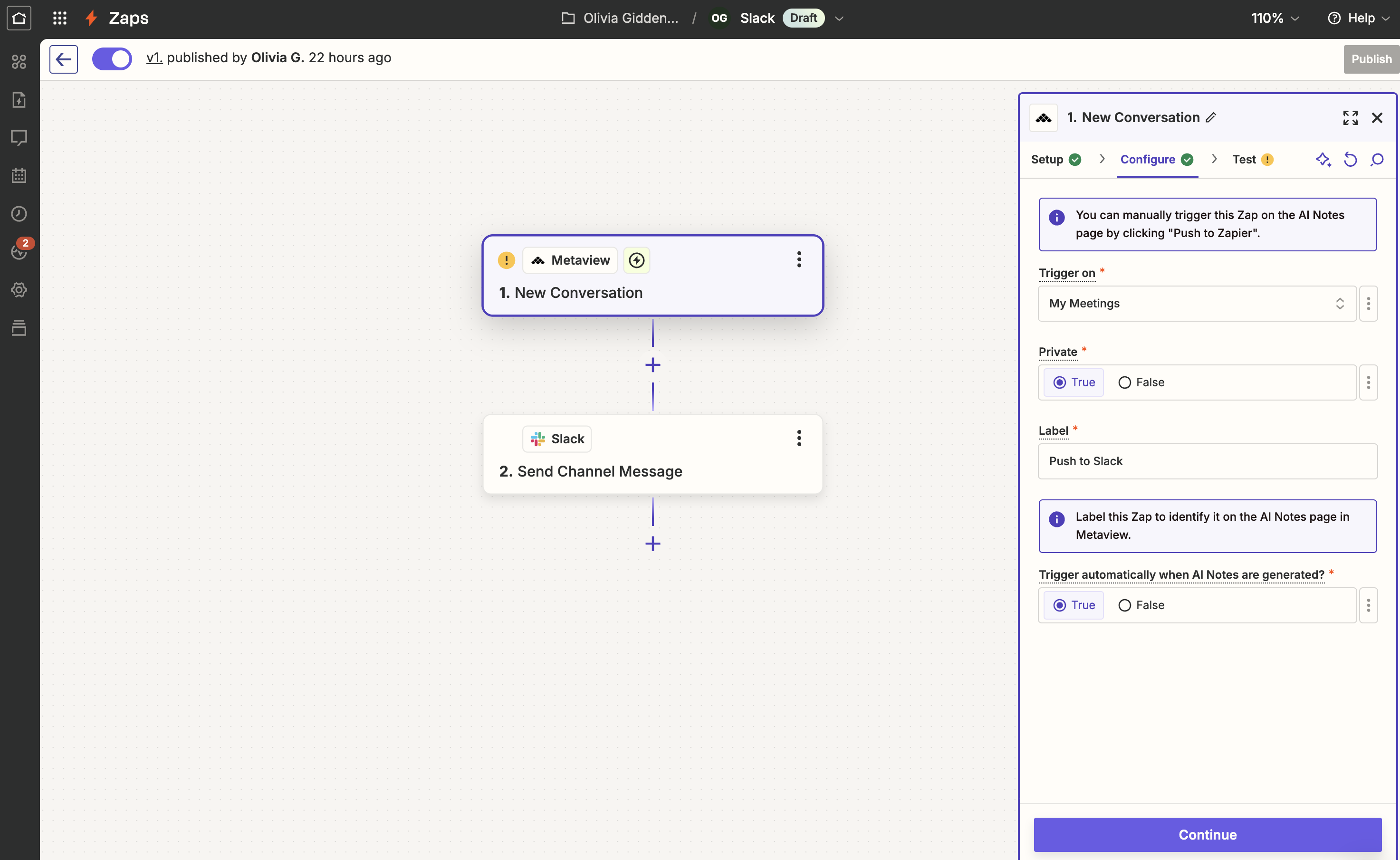
Task: Toggle the Zap on/off switch
Action: pos(112,59)
